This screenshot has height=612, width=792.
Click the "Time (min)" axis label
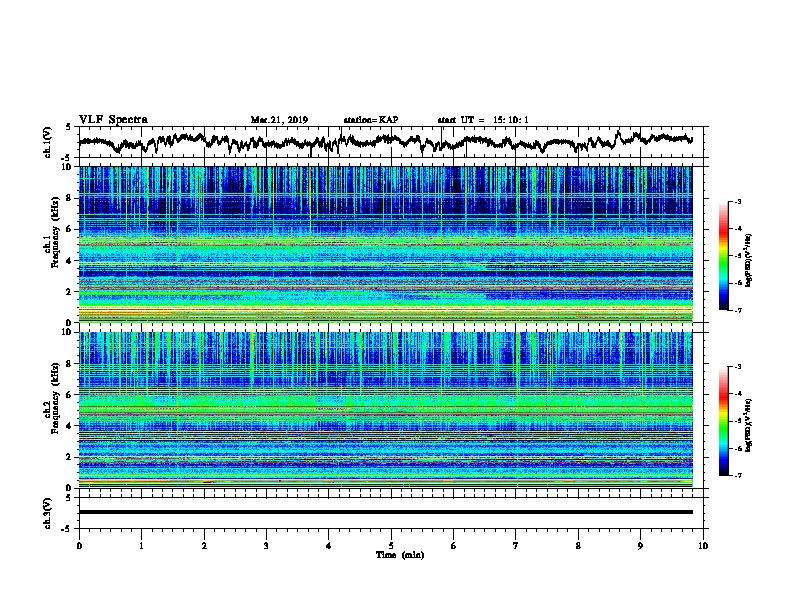(x=400, y=555)
